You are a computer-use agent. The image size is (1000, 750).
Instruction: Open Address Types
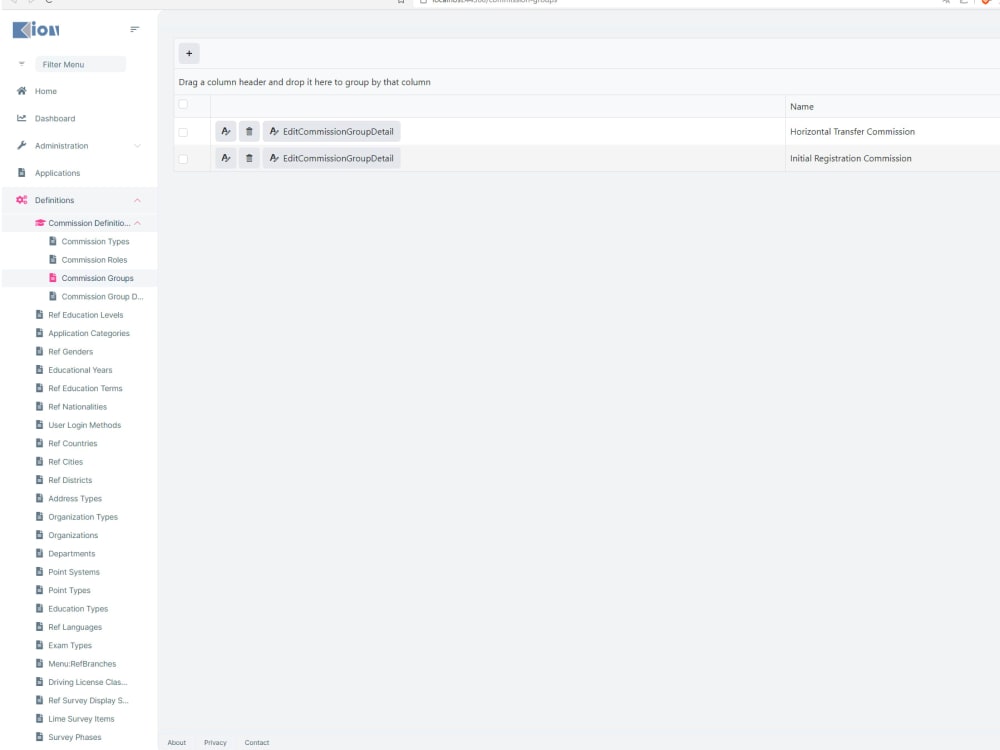pyautogui.click(x=75, y=499)
